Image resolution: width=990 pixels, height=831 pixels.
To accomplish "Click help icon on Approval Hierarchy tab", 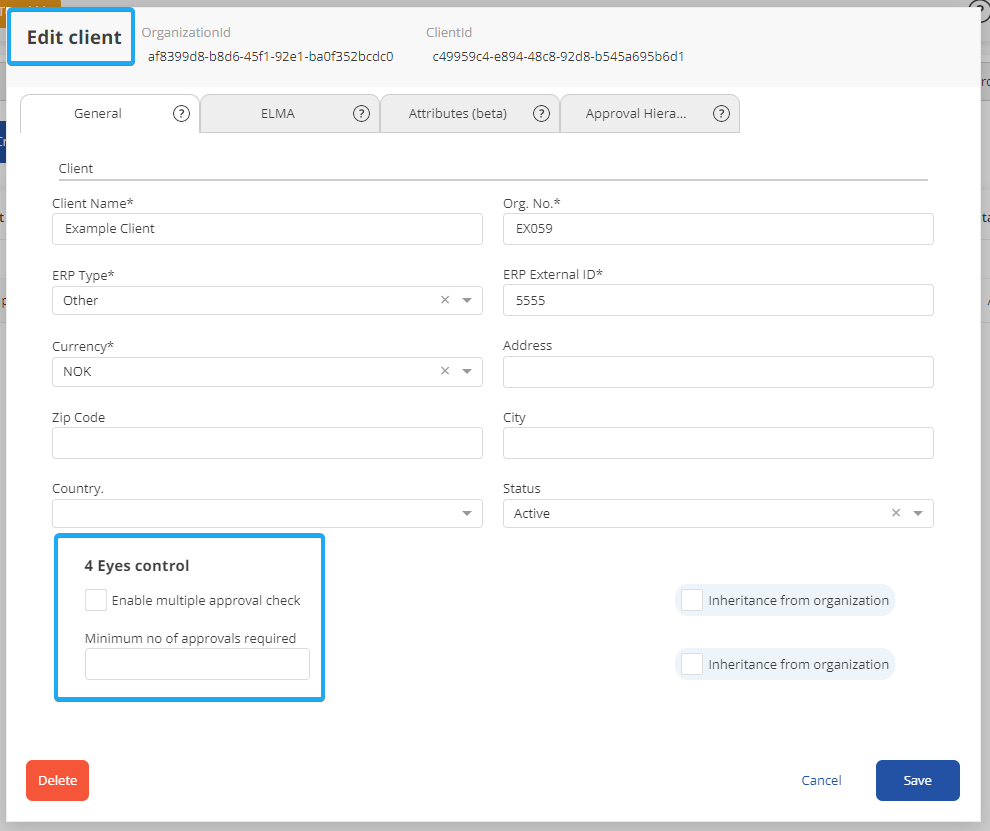I will 721,113.
